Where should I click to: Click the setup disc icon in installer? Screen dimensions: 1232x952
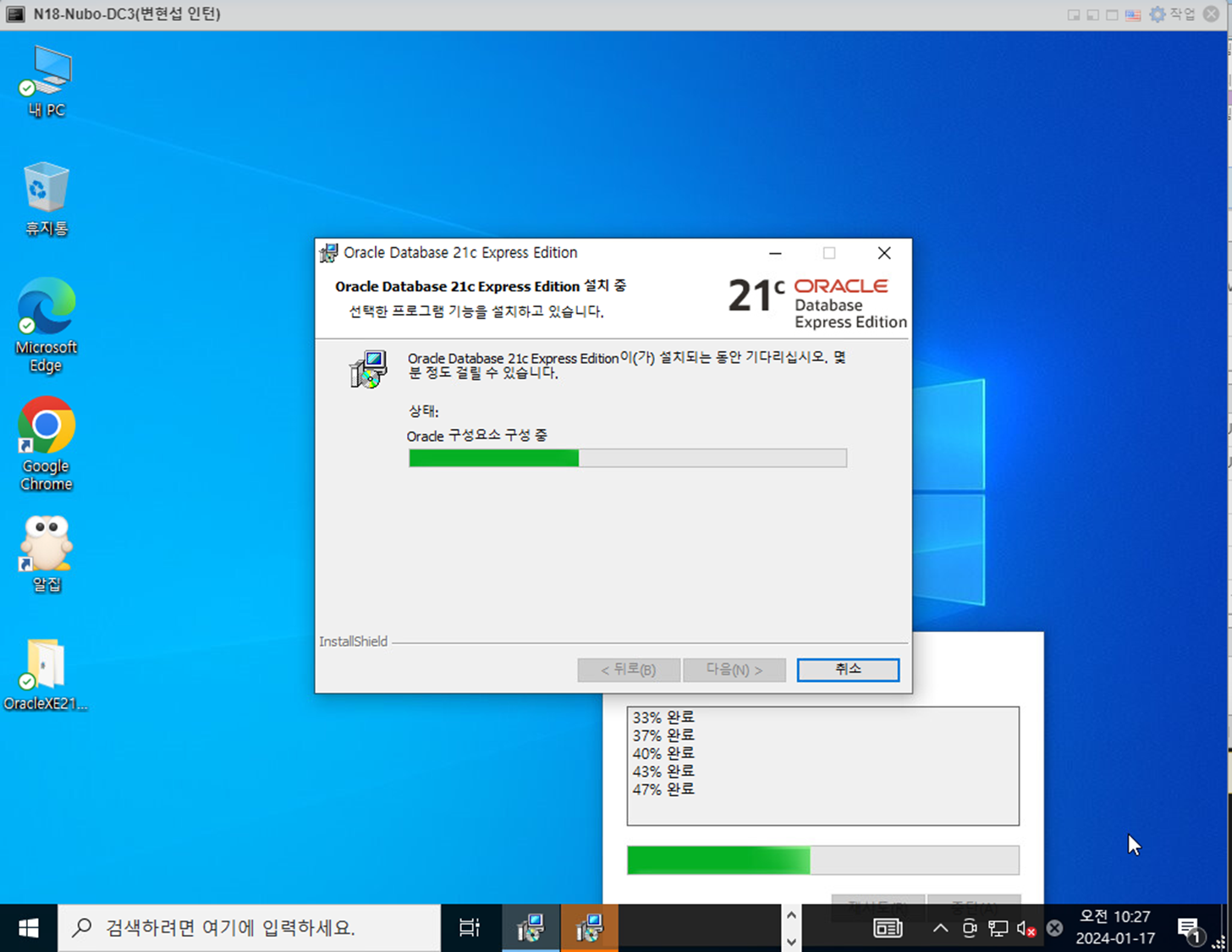369,369
